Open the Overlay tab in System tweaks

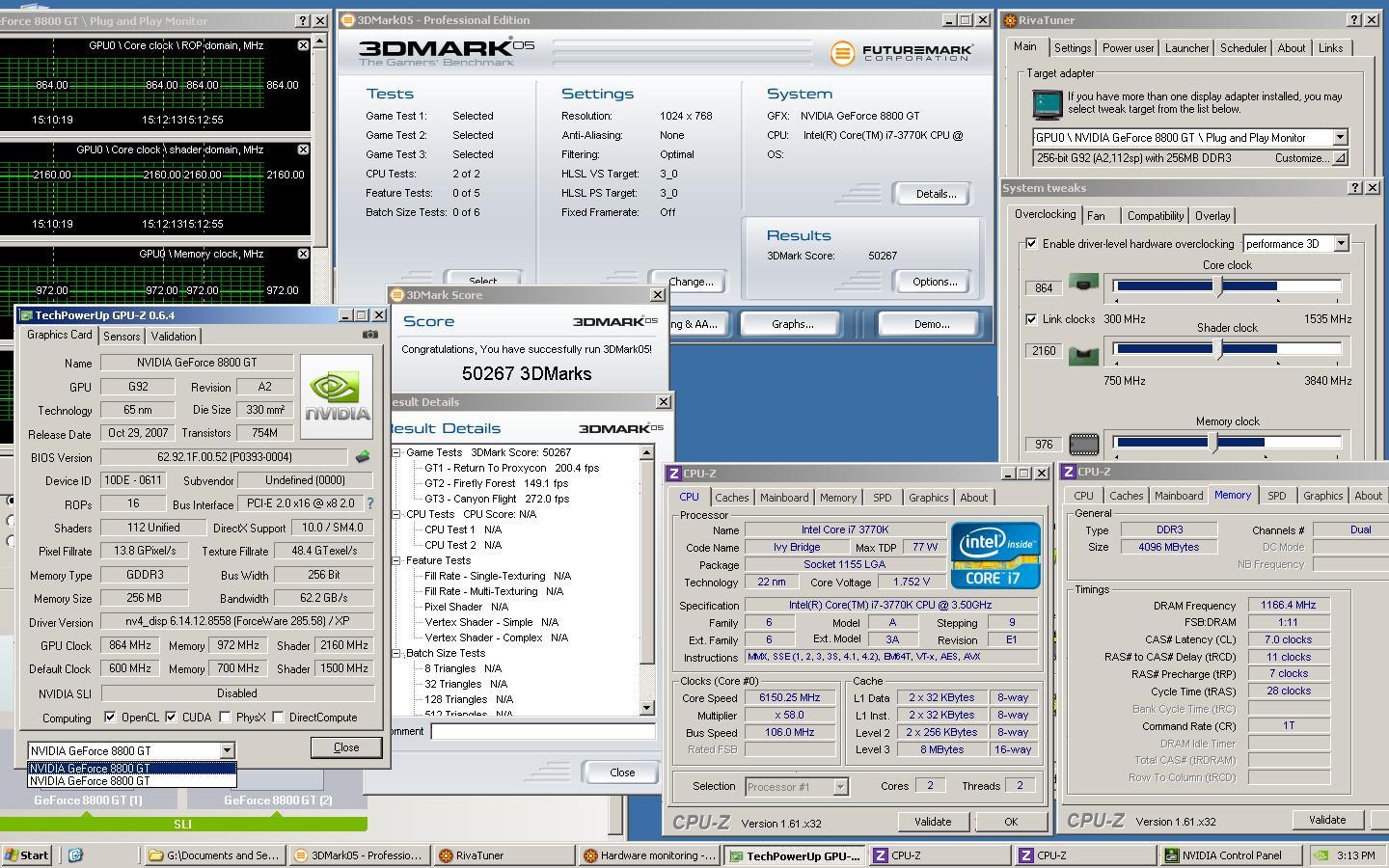tap(1212, 216)
